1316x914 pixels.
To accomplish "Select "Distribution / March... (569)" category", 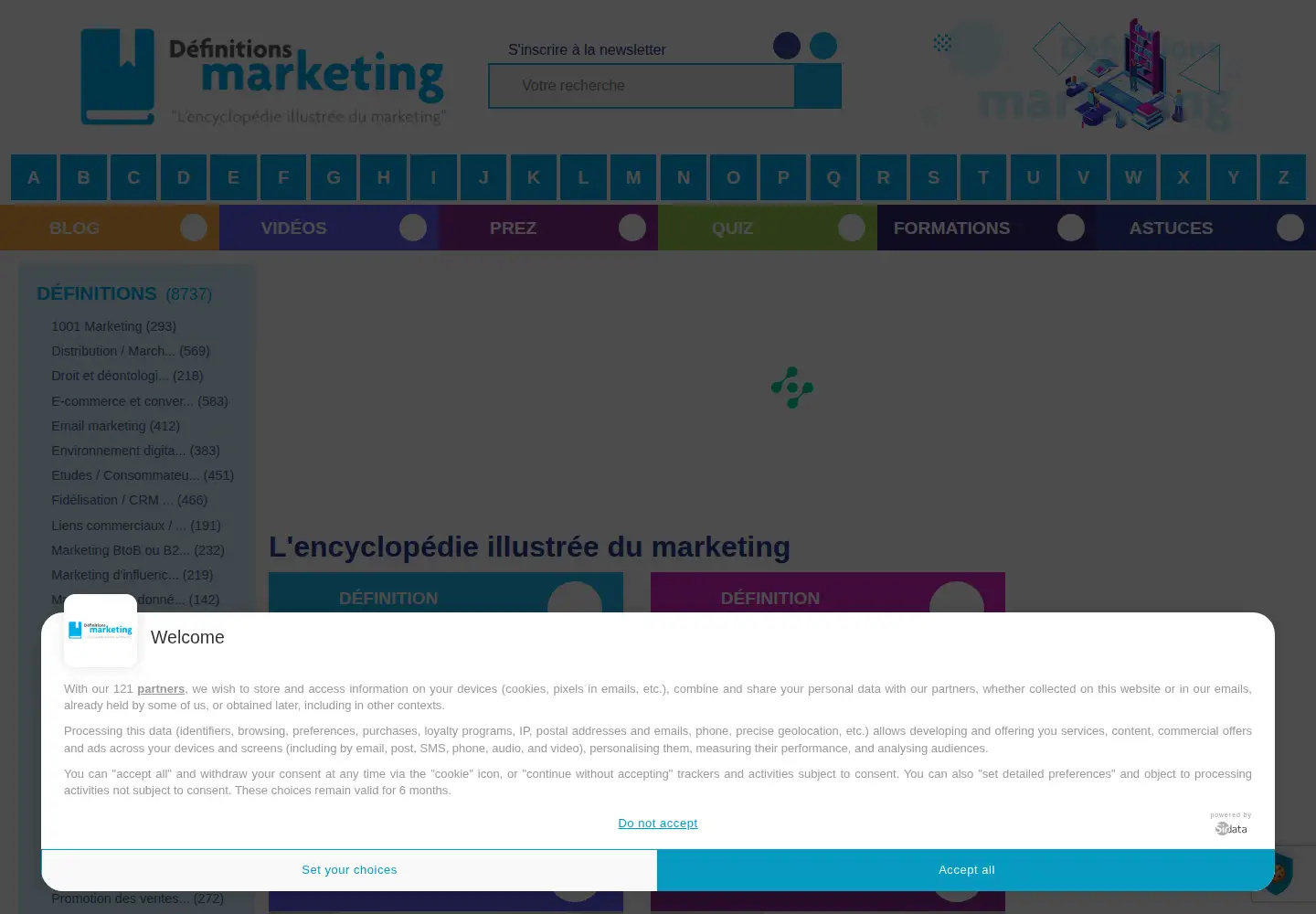I will click(131, 351).
